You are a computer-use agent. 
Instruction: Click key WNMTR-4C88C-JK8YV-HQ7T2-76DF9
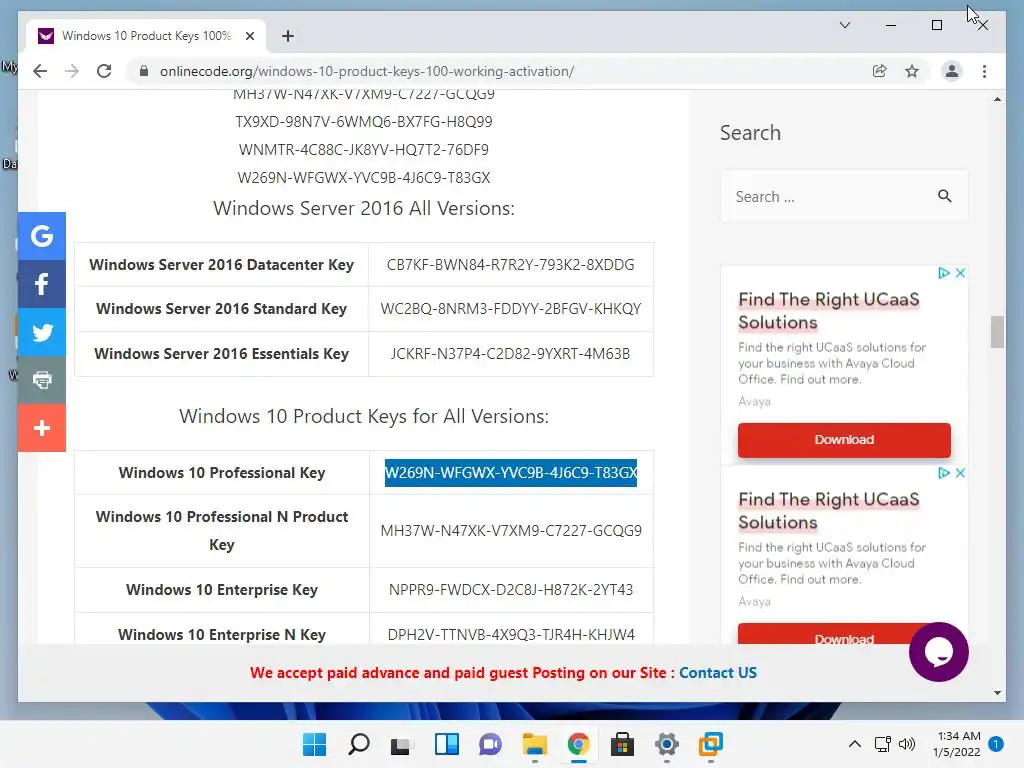[364, 150]
